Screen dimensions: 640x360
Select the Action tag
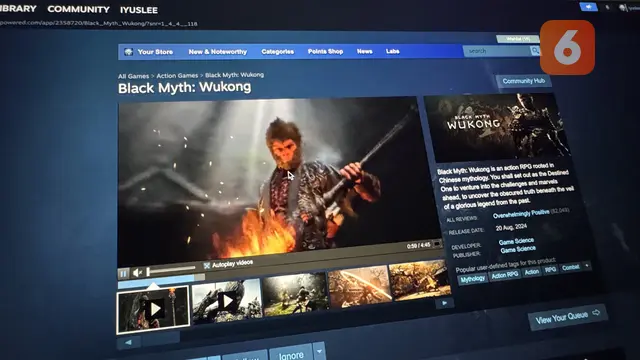click(x=532, y=272)
